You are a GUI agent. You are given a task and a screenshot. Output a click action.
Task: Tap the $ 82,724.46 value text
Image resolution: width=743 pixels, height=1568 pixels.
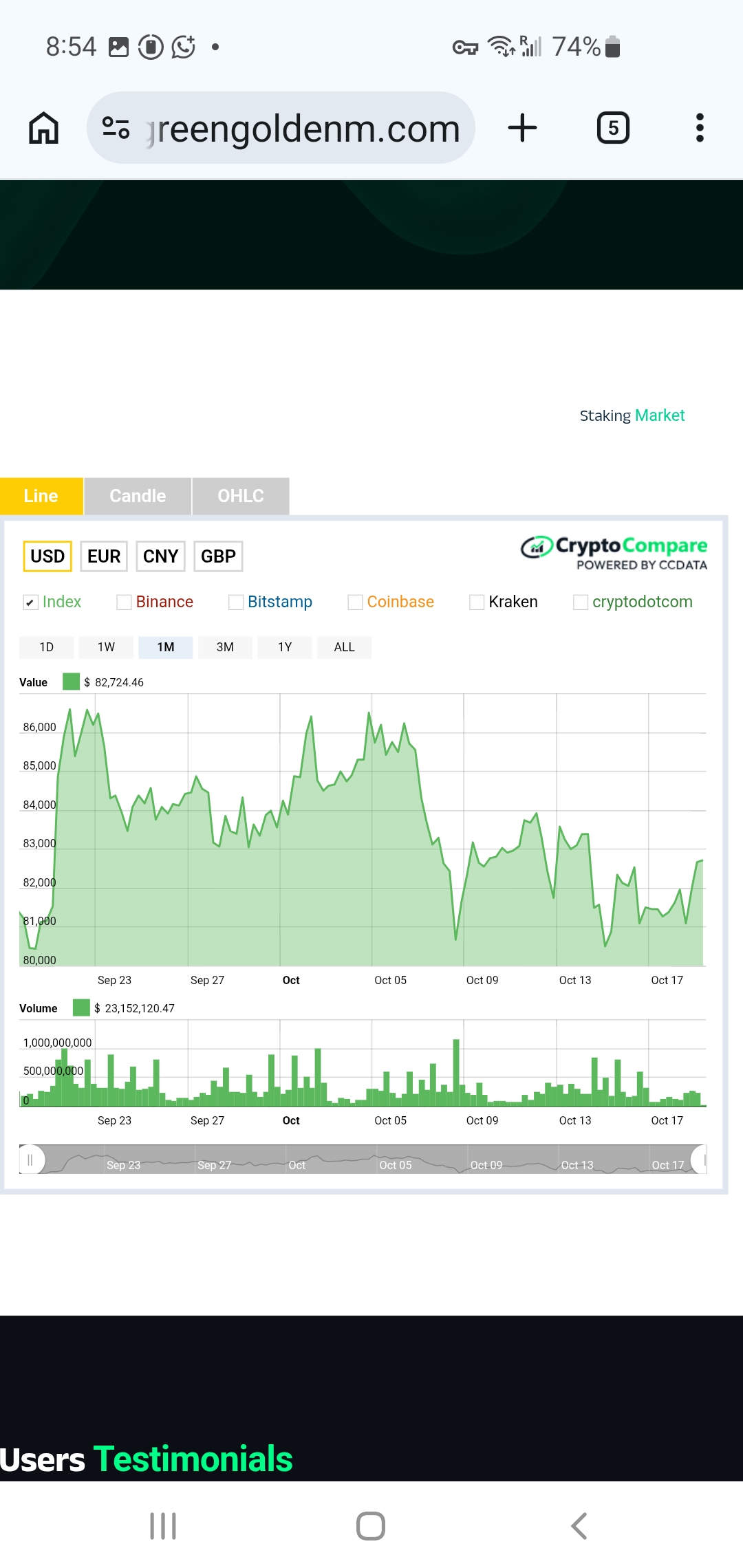pos(114,682)
